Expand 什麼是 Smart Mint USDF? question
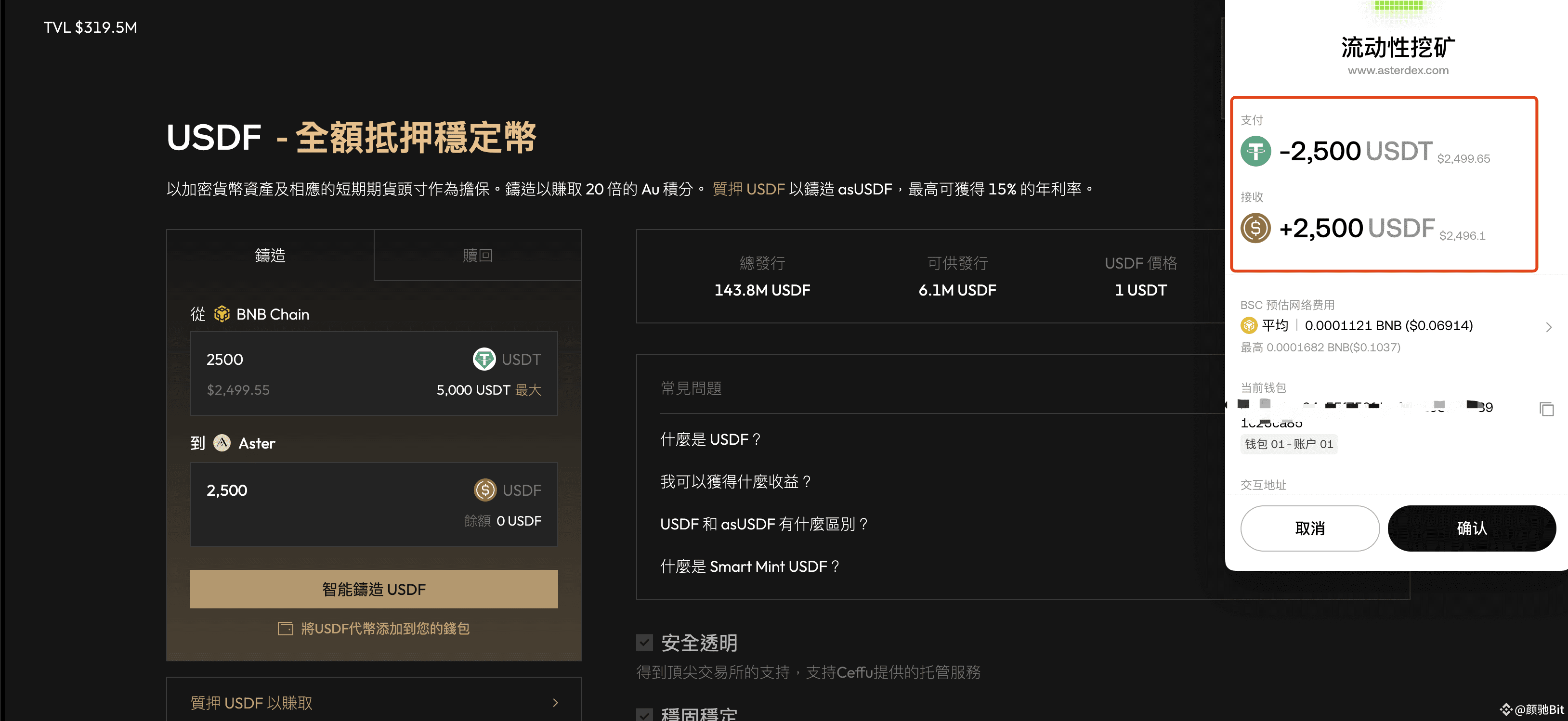 pos(750,566)
